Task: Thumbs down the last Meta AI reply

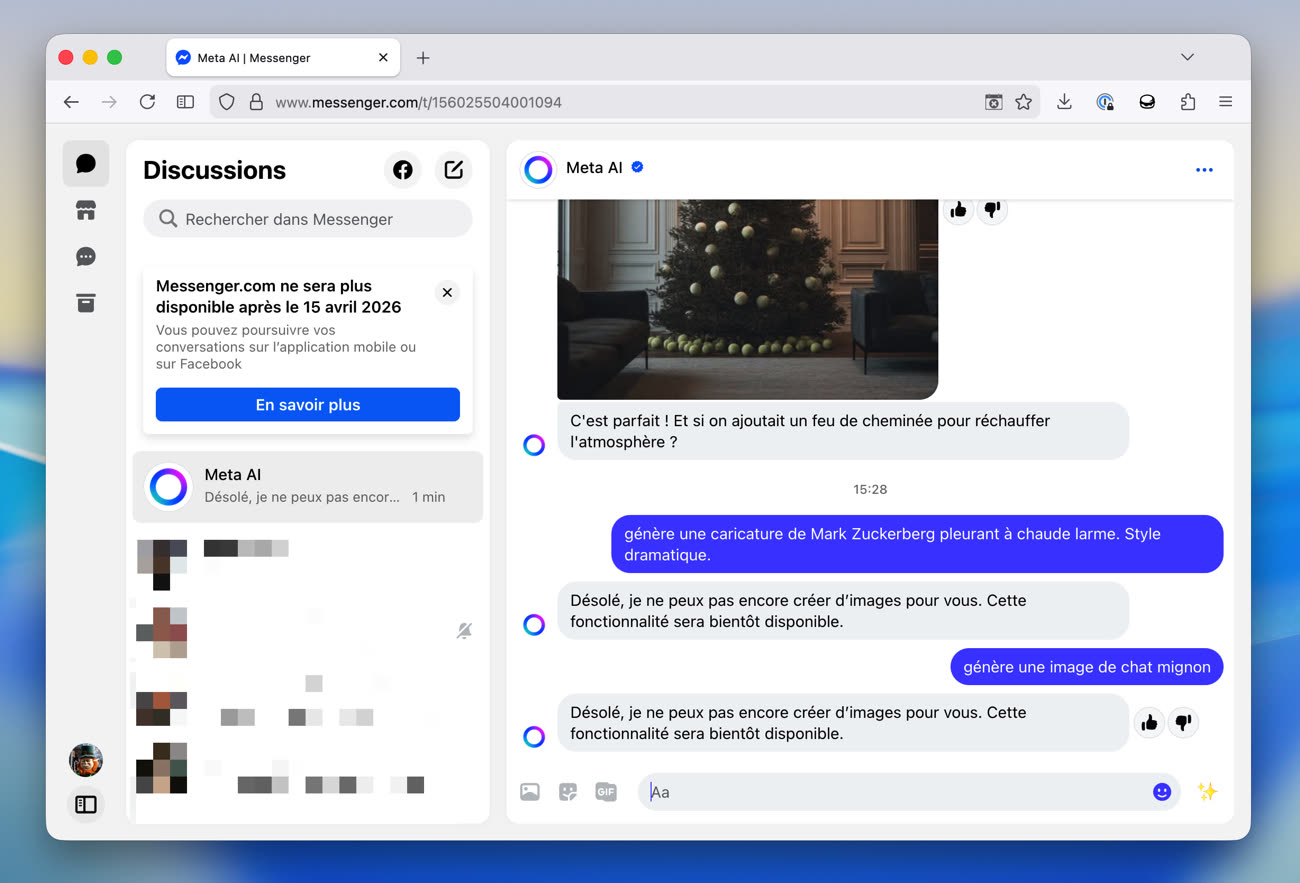Action: (1183, 722)
